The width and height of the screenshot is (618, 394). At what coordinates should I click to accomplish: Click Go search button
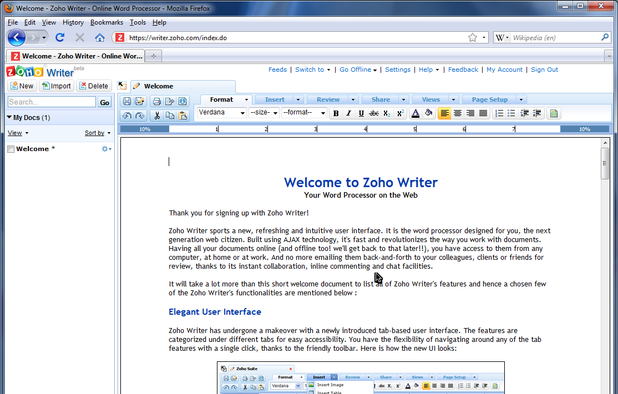point(104,102)
